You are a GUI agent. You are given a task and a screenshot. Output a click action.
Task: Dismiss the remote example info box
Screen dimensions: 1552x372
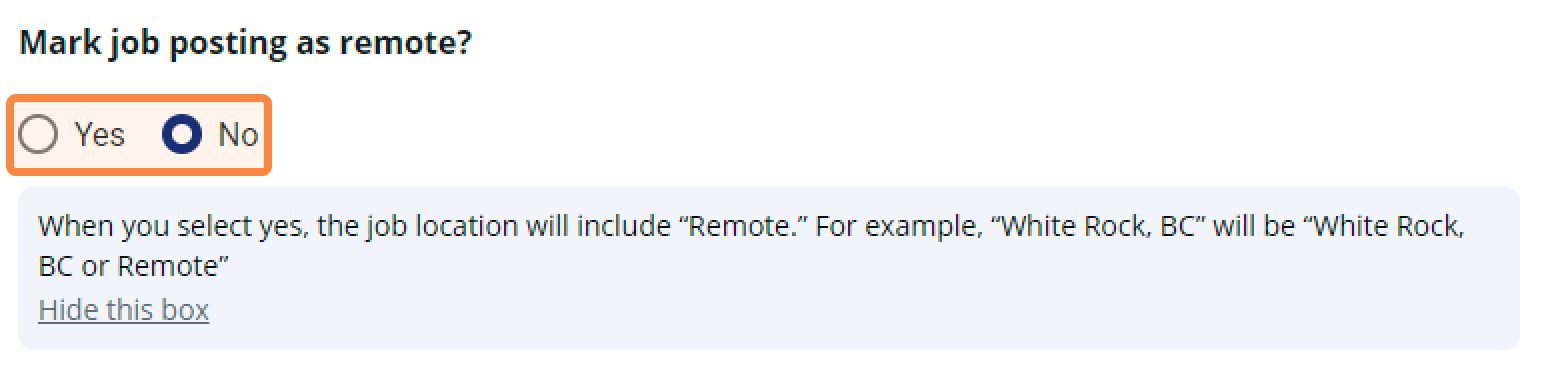124,310
